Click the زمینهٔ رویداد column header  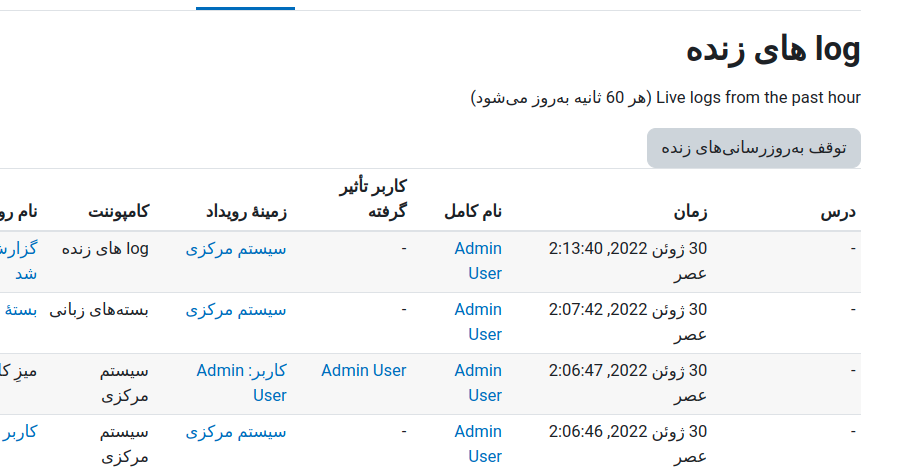(x=246, y=211)
